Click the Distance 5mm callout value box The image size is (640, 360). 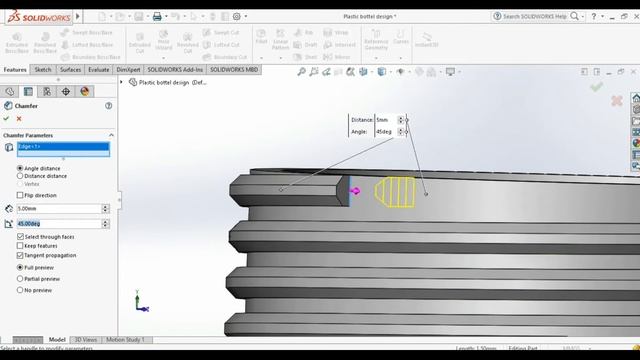click(x=386, y=120)
